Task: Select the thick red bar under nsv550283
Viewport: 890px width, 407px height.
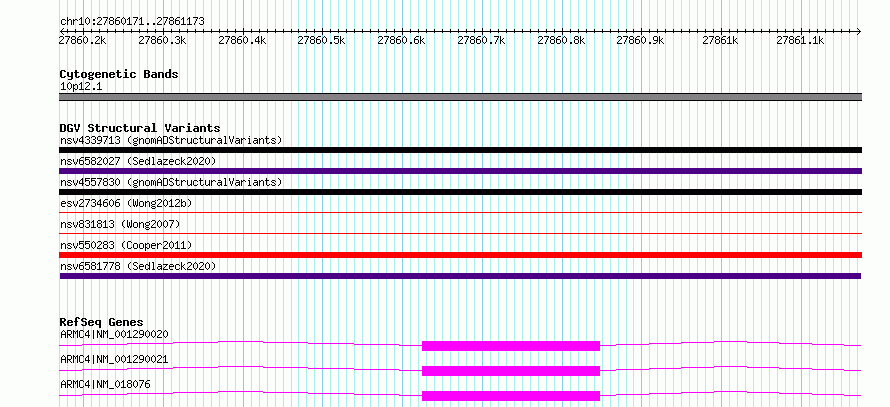Action: click(x=461, y=255)
